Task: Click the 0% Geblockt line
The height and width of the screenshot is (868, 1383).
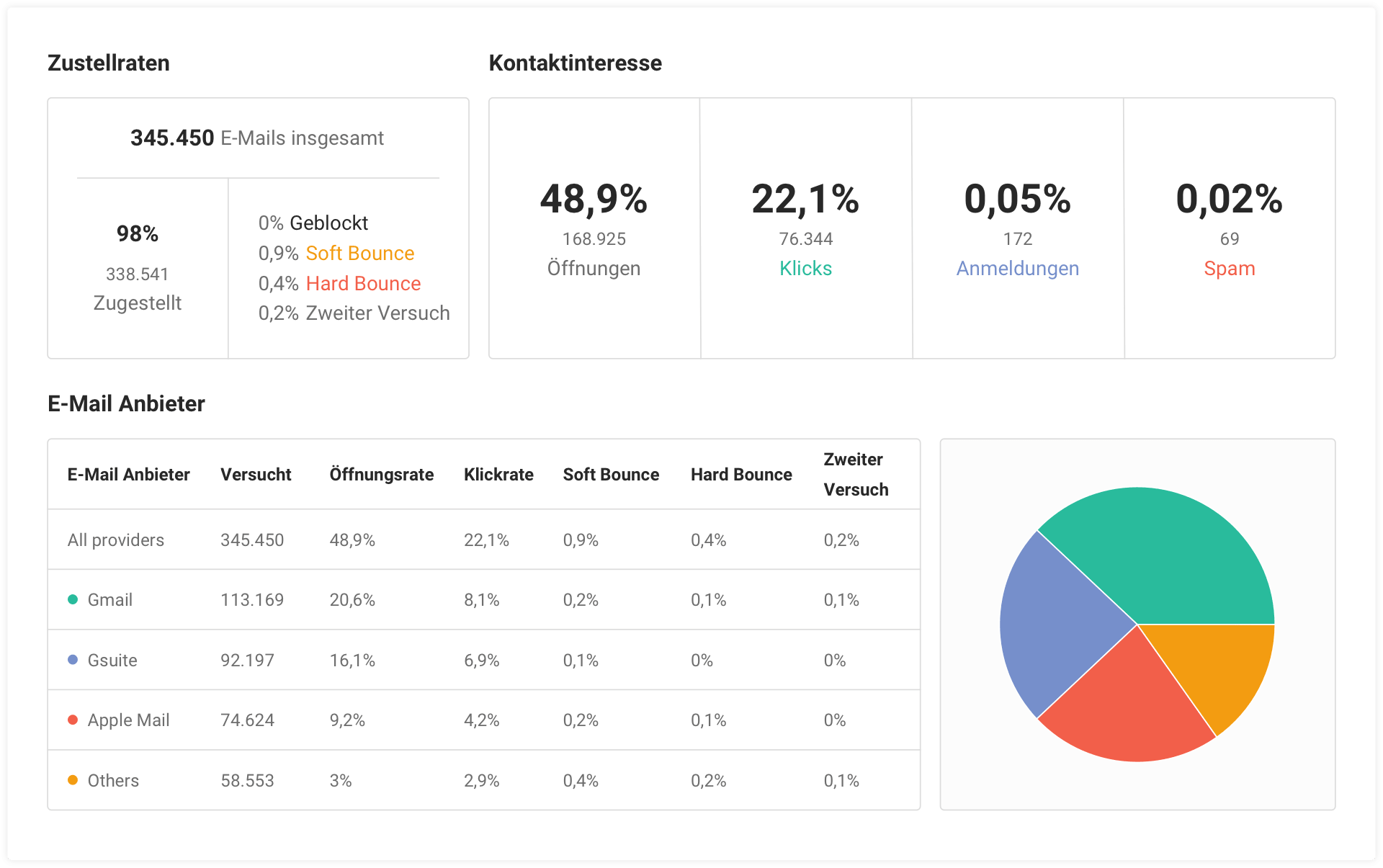Action: pyautogui.click(x=313, y=223)
